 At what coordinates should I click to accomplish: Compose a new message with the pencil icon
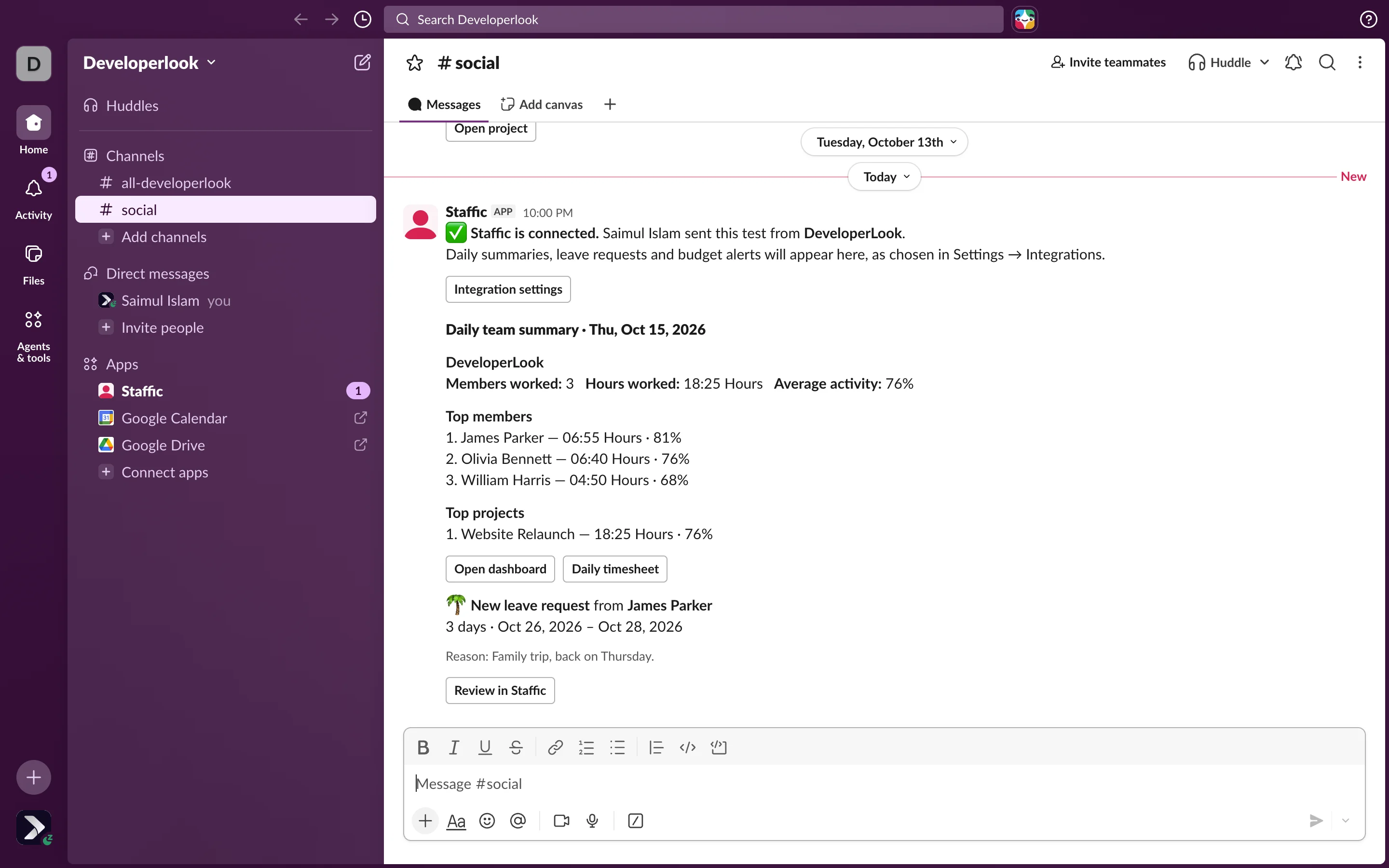(x=362, y=62)
